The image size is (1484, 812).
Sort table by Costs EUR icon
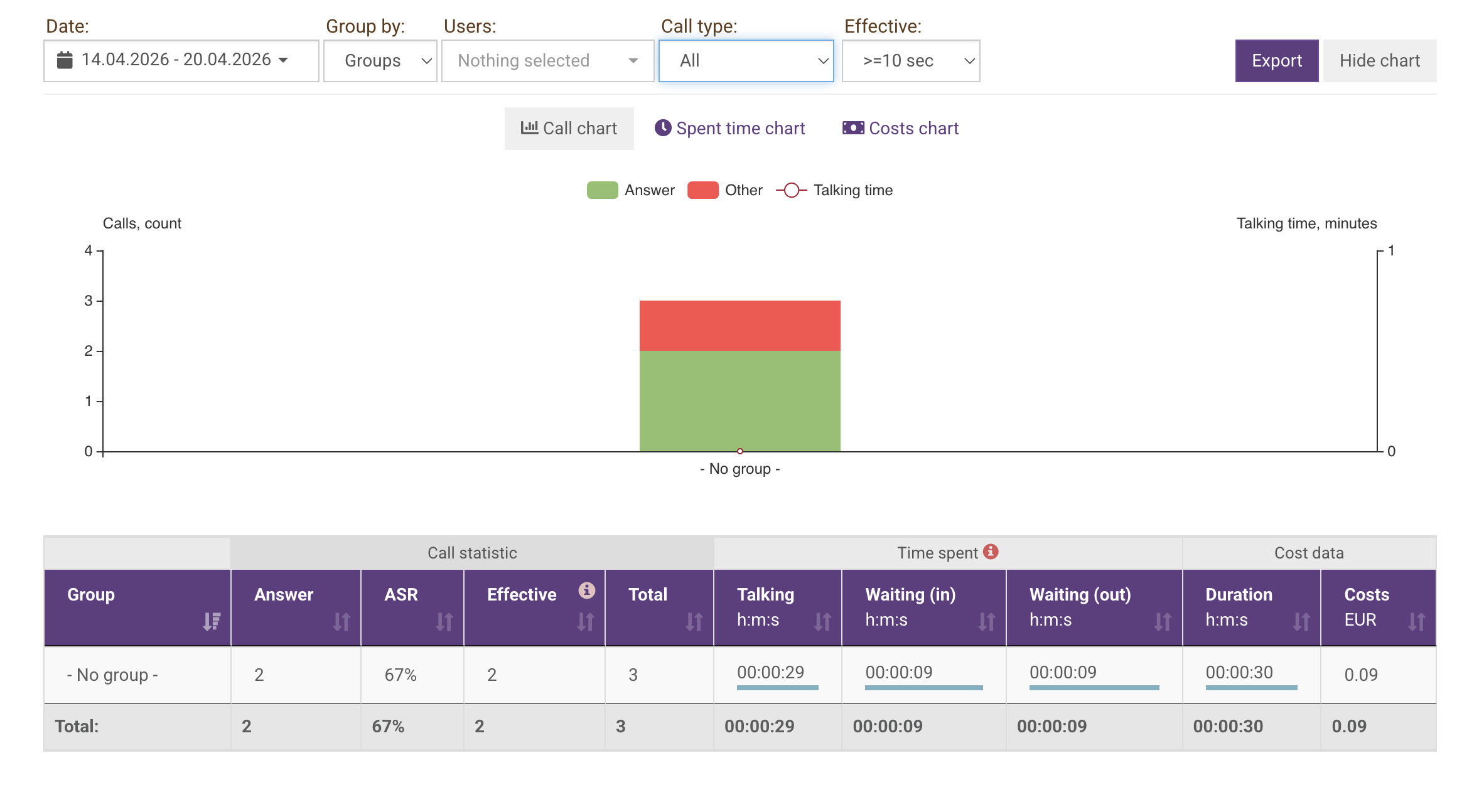click(x=1417, y=622)
